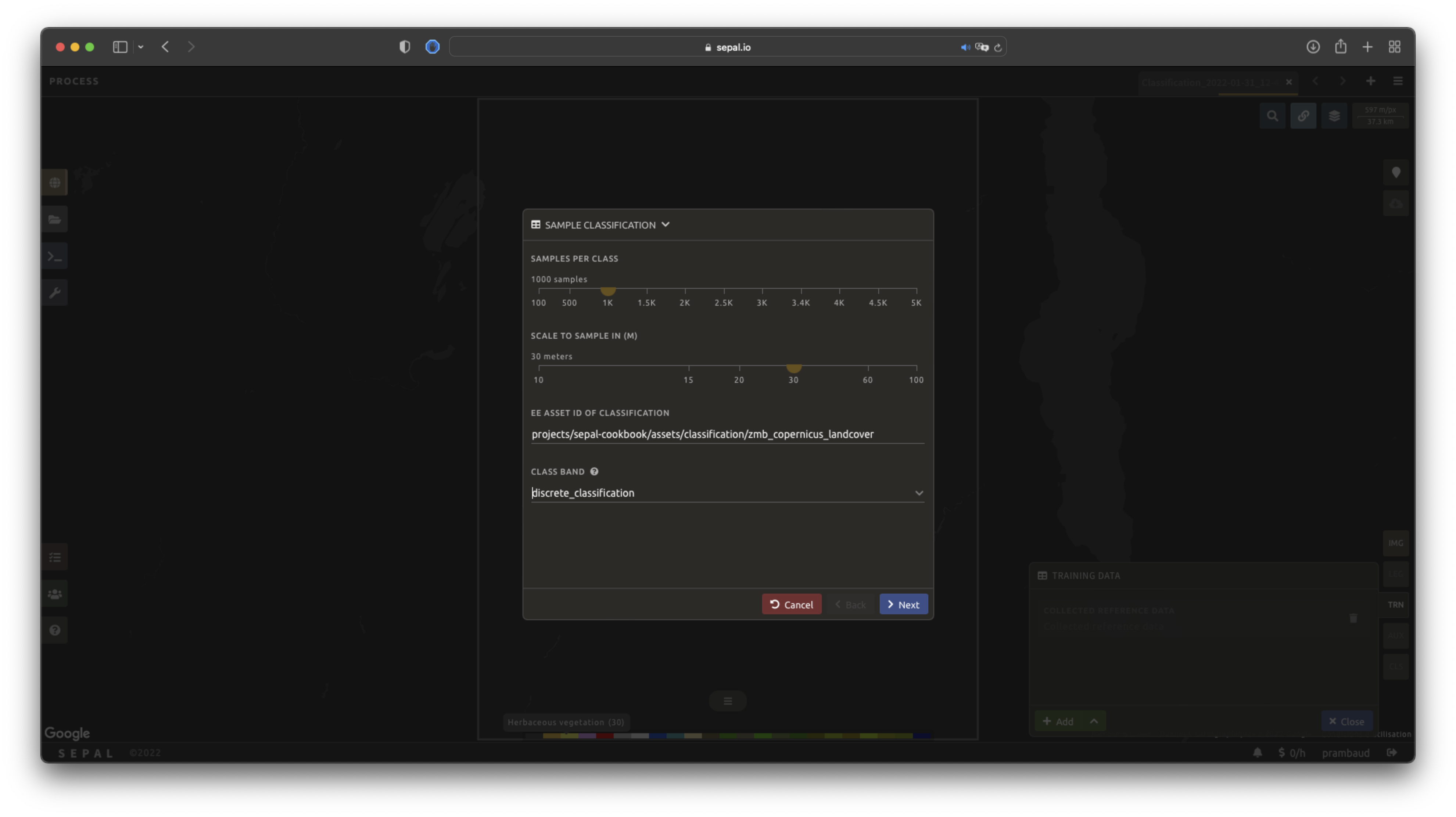This screenshot has height=817, width=1456.
Task: Open the Terminal icon in the sidebar
Action: 55,256
